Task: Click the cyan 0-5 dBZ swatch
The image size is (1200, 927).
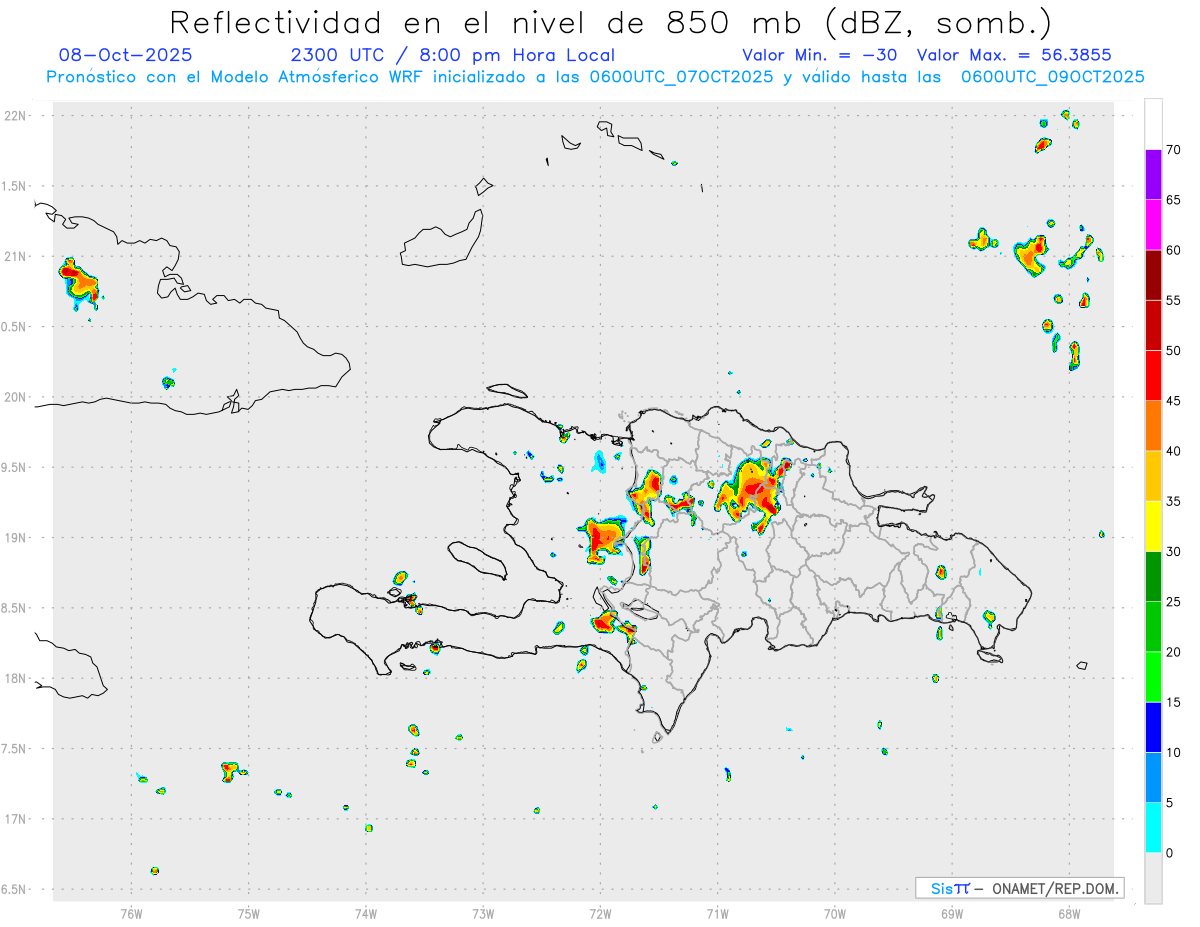Action: (x=1153, y=827)
